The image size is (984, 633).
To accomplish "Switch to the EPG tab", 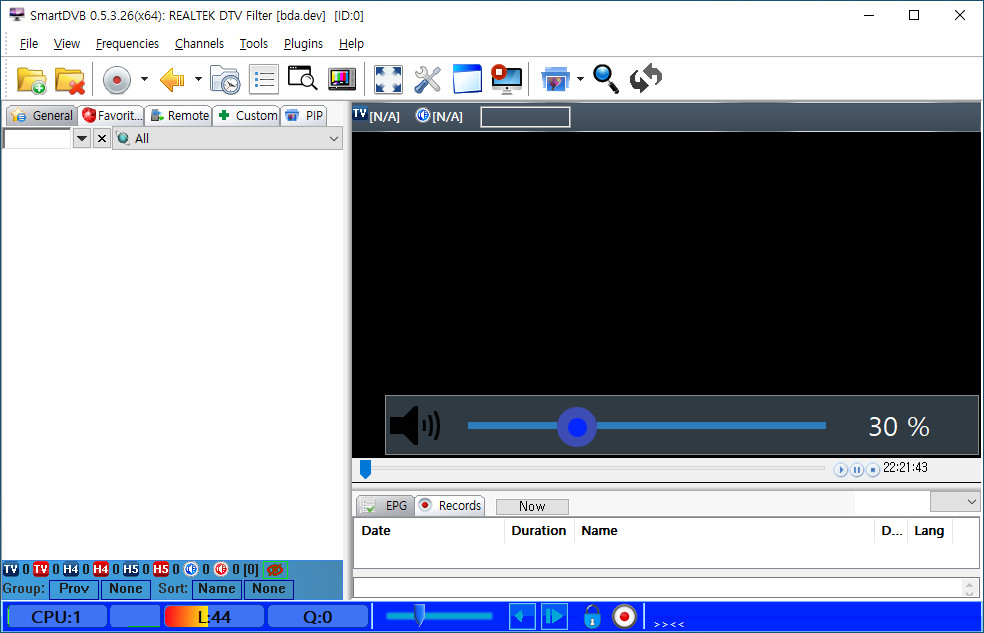I will (x=385, y=506).
